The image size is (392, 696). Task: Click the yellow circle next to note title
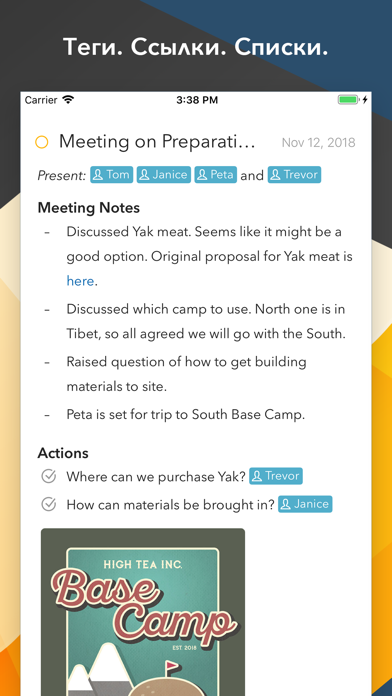coord(42,142)
